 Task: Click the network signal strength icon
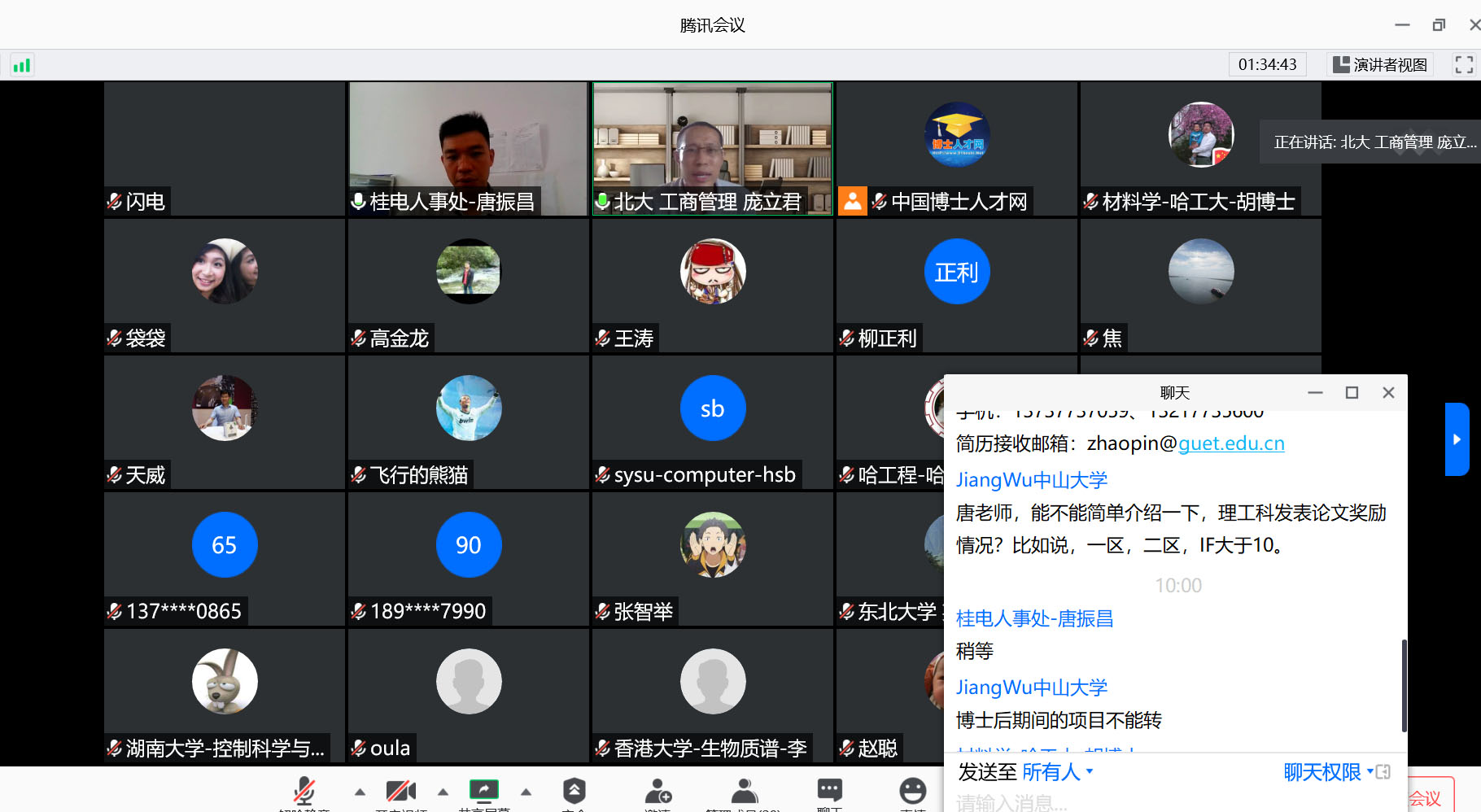[22, 65]
